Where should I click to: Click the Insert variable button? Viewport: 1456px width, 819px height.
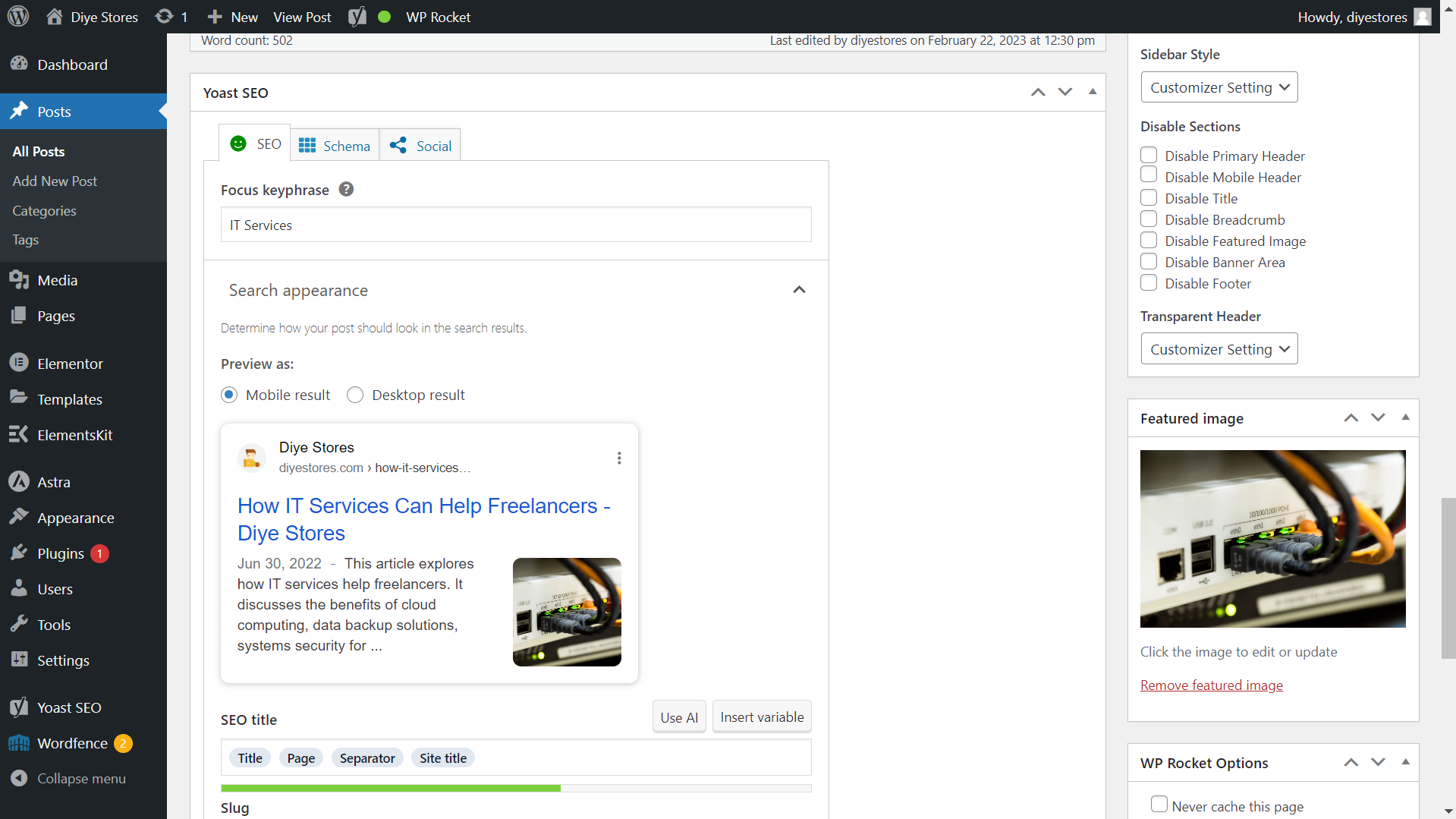coord(762,717)
